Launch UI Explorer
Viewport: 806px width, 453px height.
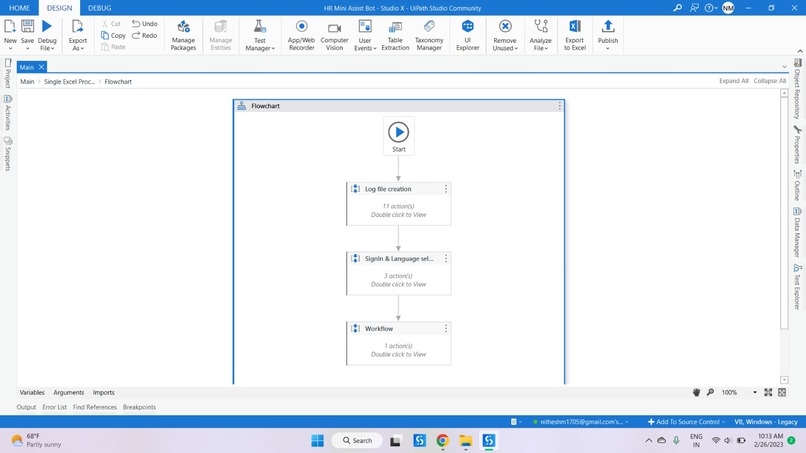[x=468, y=34]
